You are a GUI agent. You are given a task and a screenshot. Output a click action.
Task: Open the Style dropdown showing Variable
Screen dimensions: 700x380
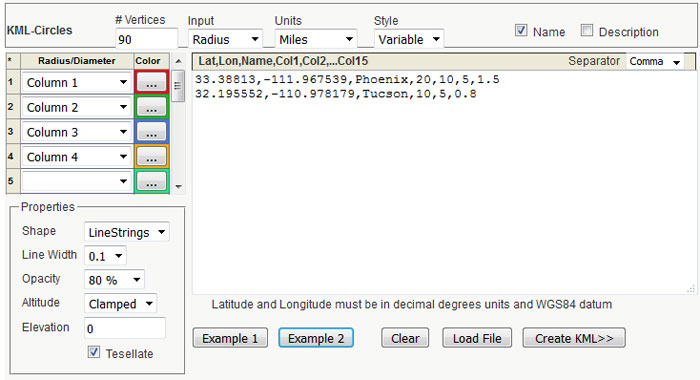click(x=408, y=39)
